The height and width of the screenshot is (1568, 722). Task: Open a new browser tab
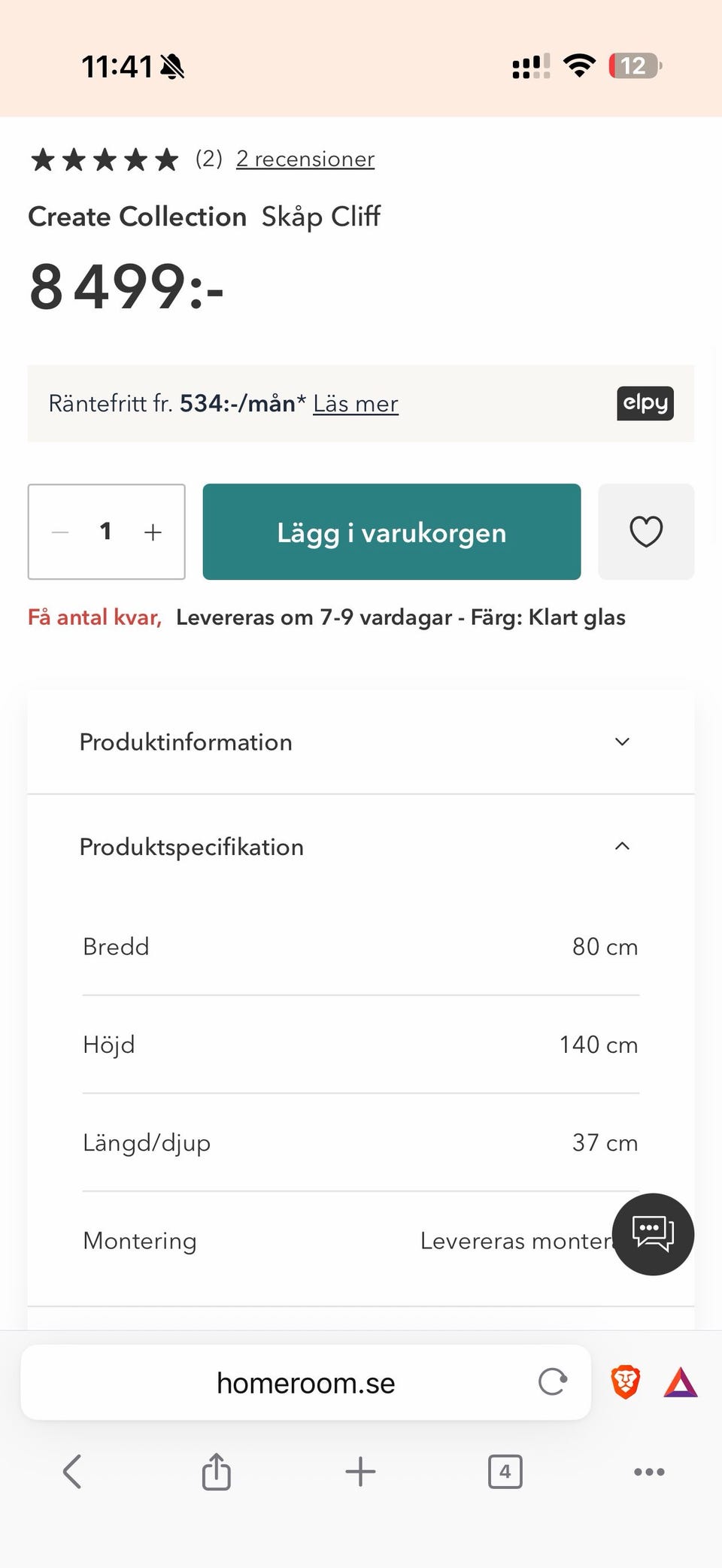click(x=360, y=1472)
